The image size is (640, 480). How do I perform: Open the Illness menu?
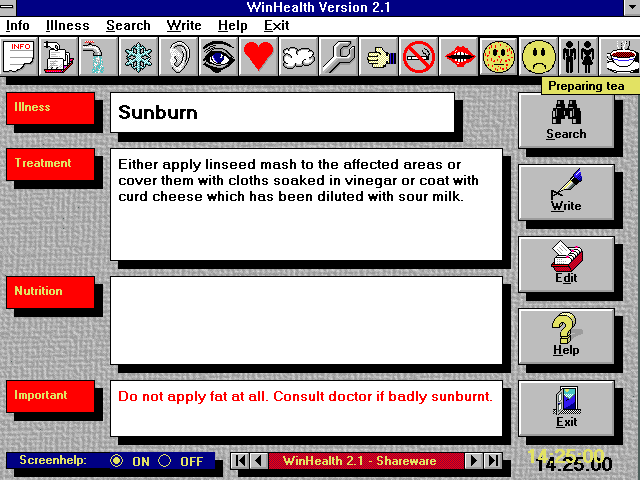click(x=67, y=25)
